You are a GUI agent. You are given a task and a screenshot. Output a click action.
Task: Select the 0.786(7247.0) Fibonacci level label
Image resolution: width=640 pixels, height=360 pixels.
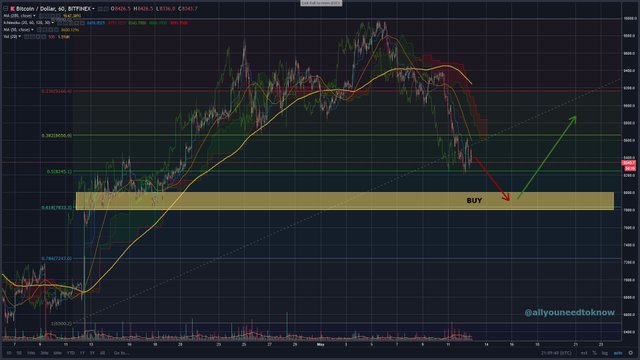(56, 258)
